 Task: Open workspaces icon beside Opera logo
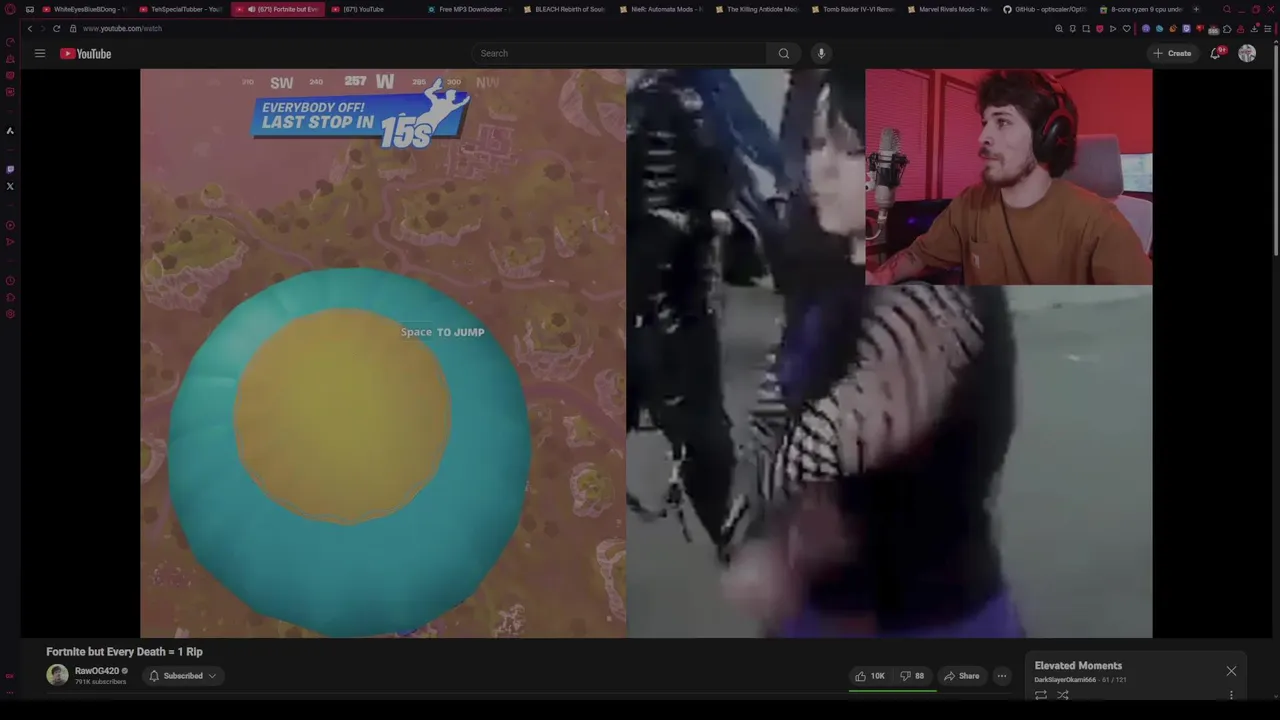[x=29, y=9]
